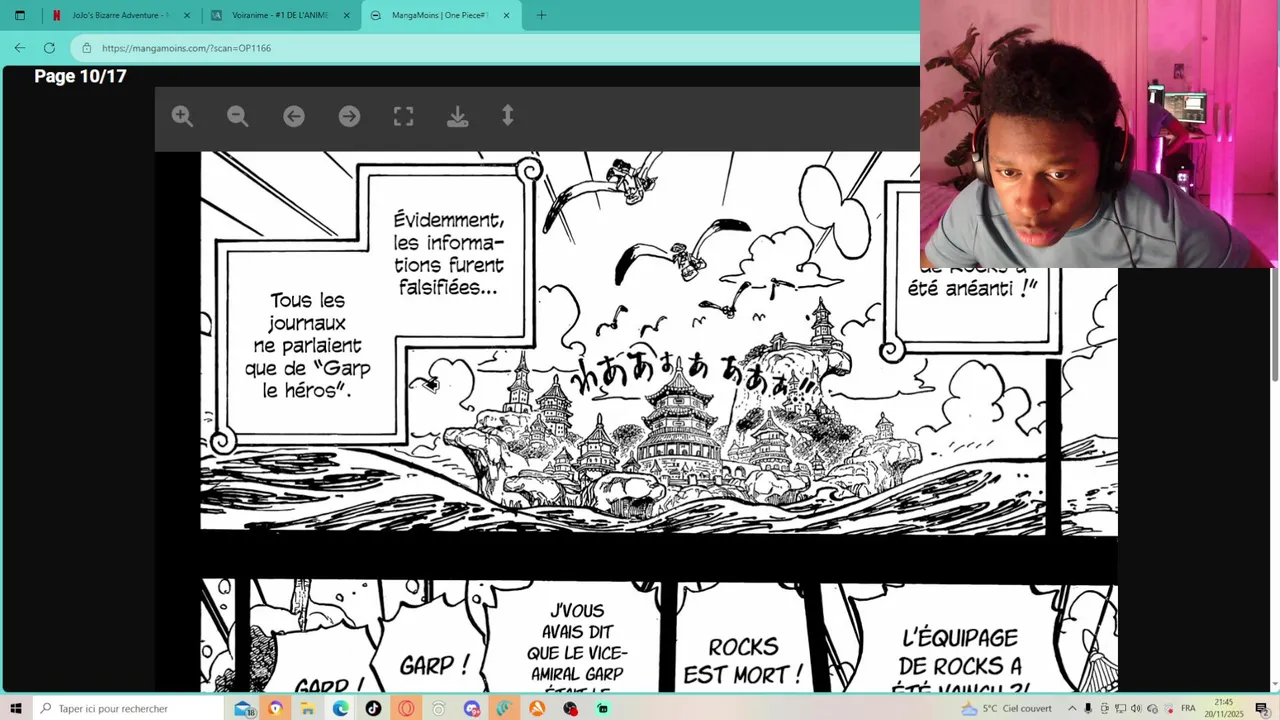Open the weather widget 5°C Ciel couvert
1280x720 pixels.
tap(1006, 708)
